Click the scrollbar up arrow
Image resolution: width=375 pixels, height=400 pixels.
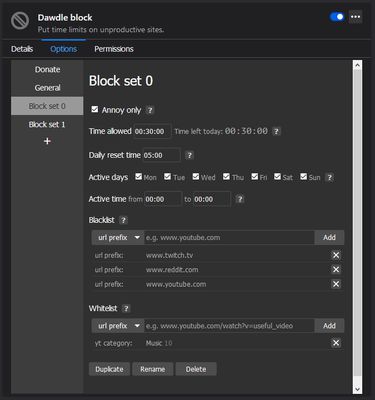tap(357, 65)
